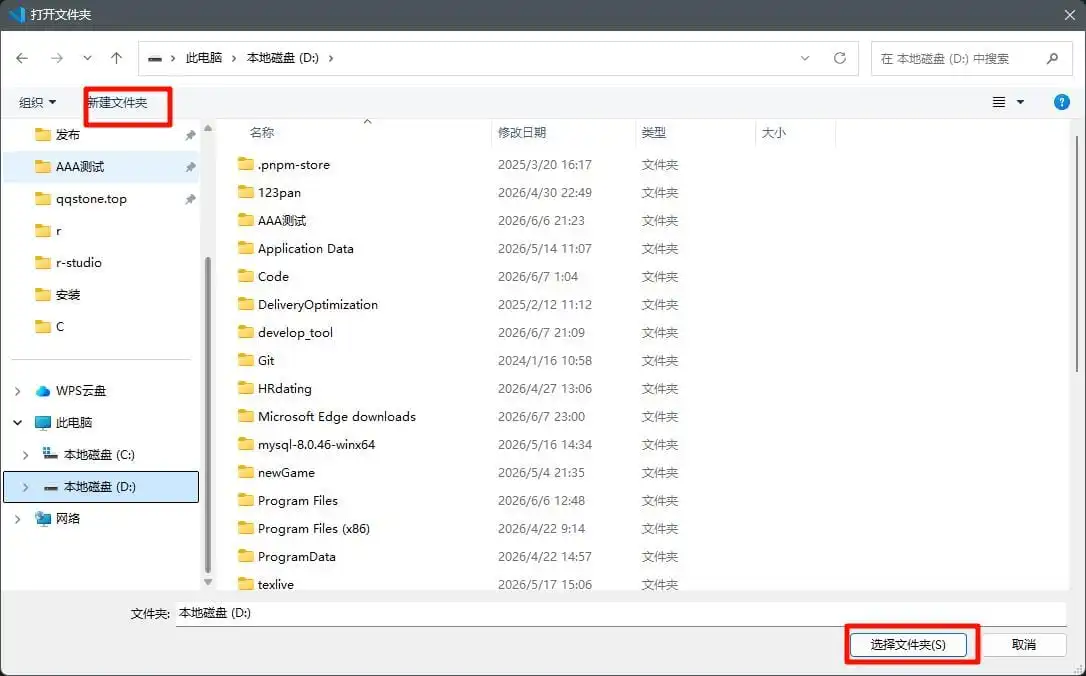Open address bar history dropdown
Screen dimensions: 1086x676
click(x=805, y=58)
